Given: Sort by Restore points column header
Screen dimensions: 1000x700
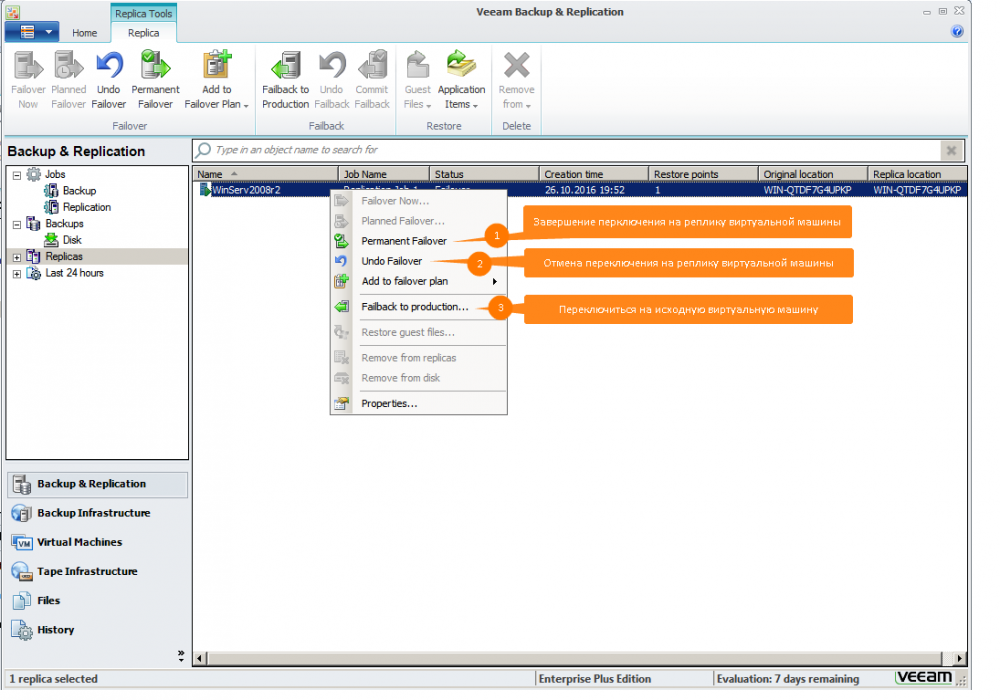Looking at the screenshot, I should point(703,174).
